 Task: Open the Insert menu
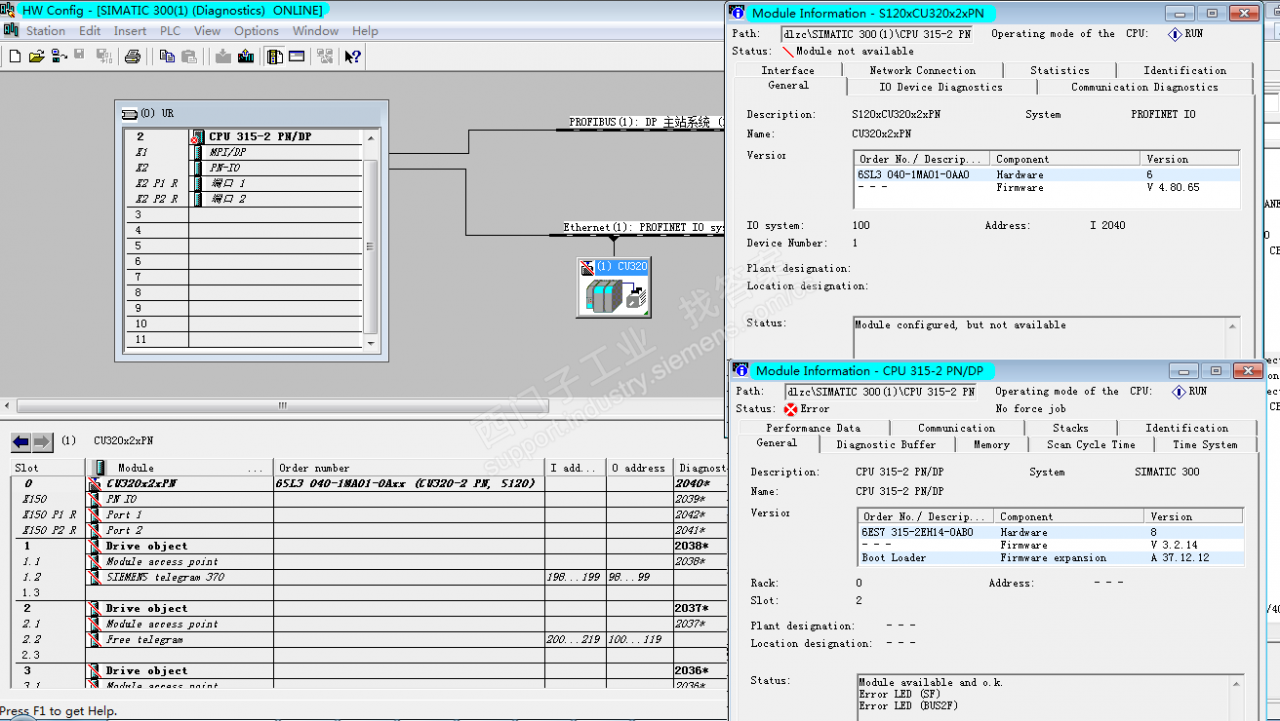tap(130, 31)
